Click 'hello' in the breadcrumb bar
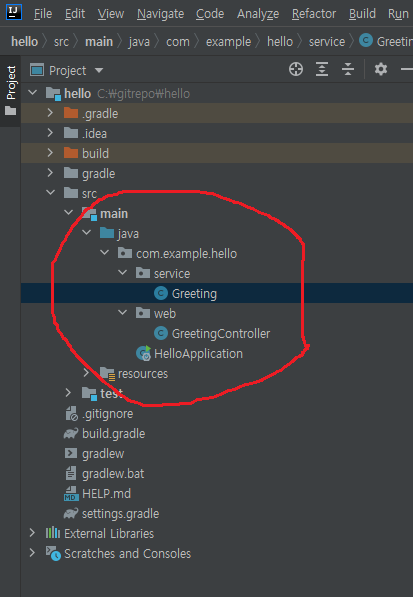 [x=24, y=42]
